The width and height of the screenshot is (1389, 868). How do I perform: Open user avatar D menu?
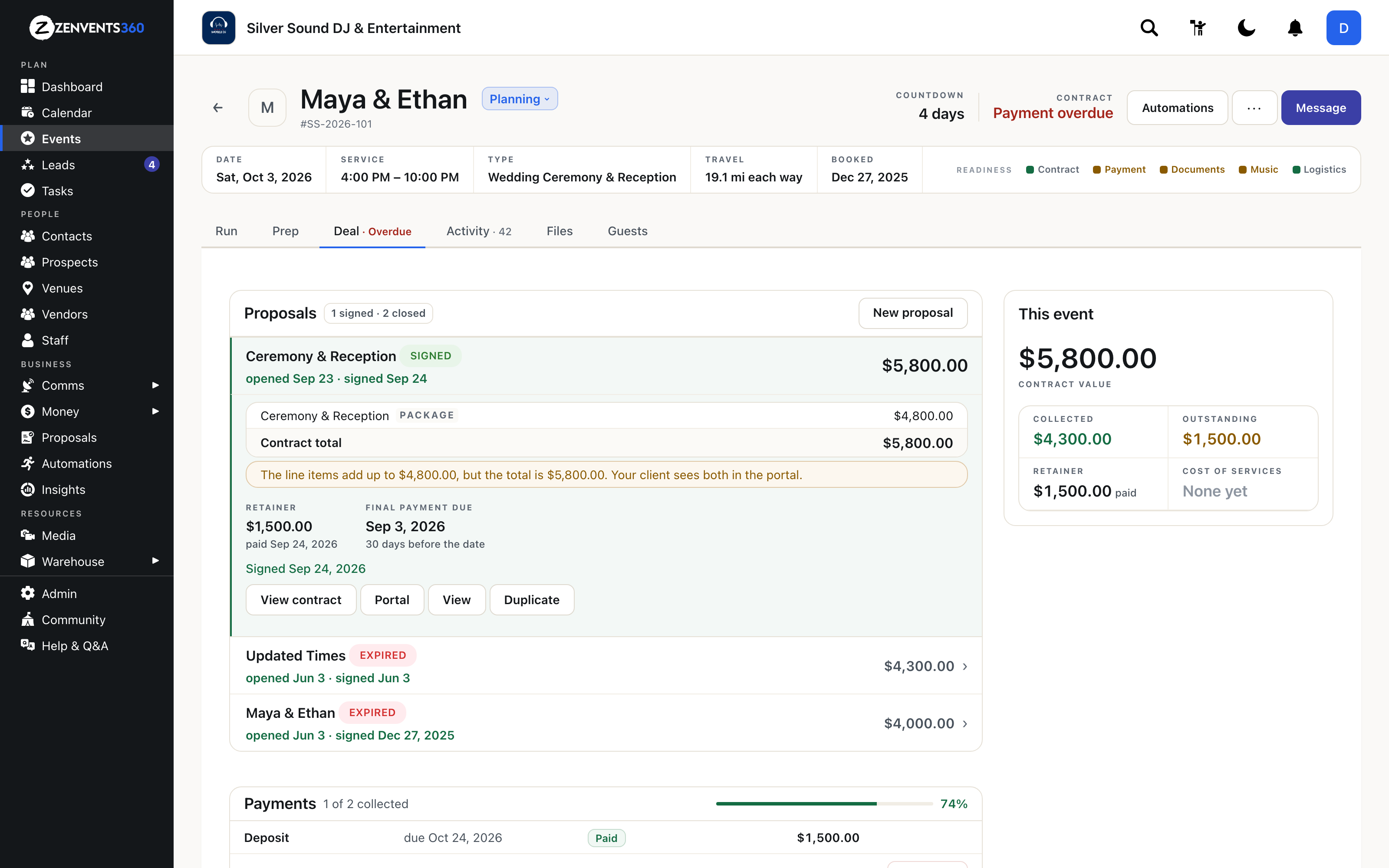1343,27
